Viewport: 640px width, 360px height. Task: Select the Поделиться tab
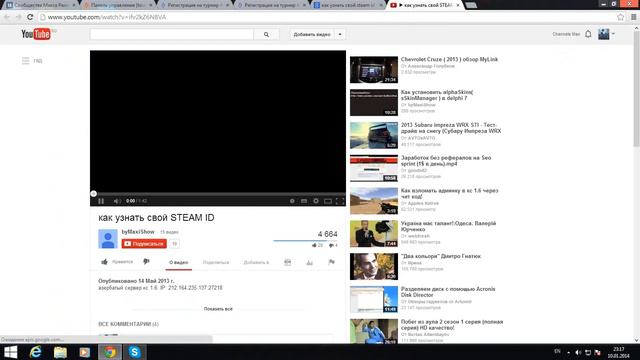216,262
